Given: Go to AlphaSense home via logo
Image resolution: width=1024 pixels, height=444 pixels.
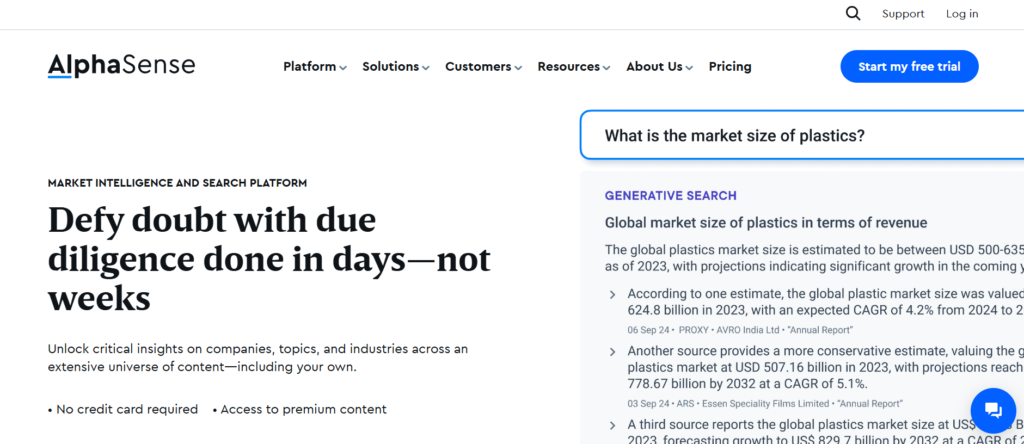Looking at the screenshot, I should coord(121,66).
